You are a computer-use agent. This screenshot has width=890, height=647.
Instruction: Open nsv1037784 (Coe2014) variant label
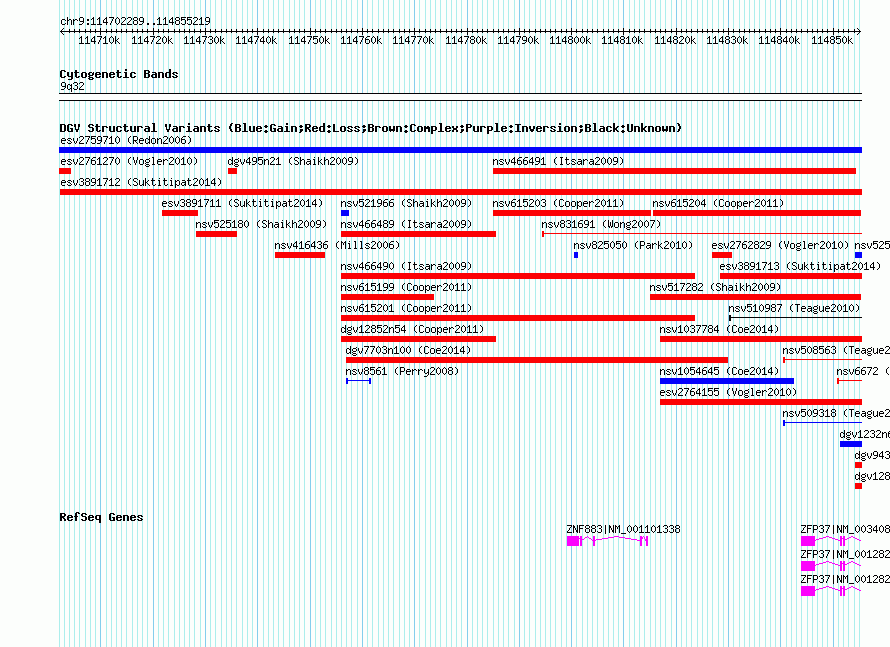pos(719,329)
